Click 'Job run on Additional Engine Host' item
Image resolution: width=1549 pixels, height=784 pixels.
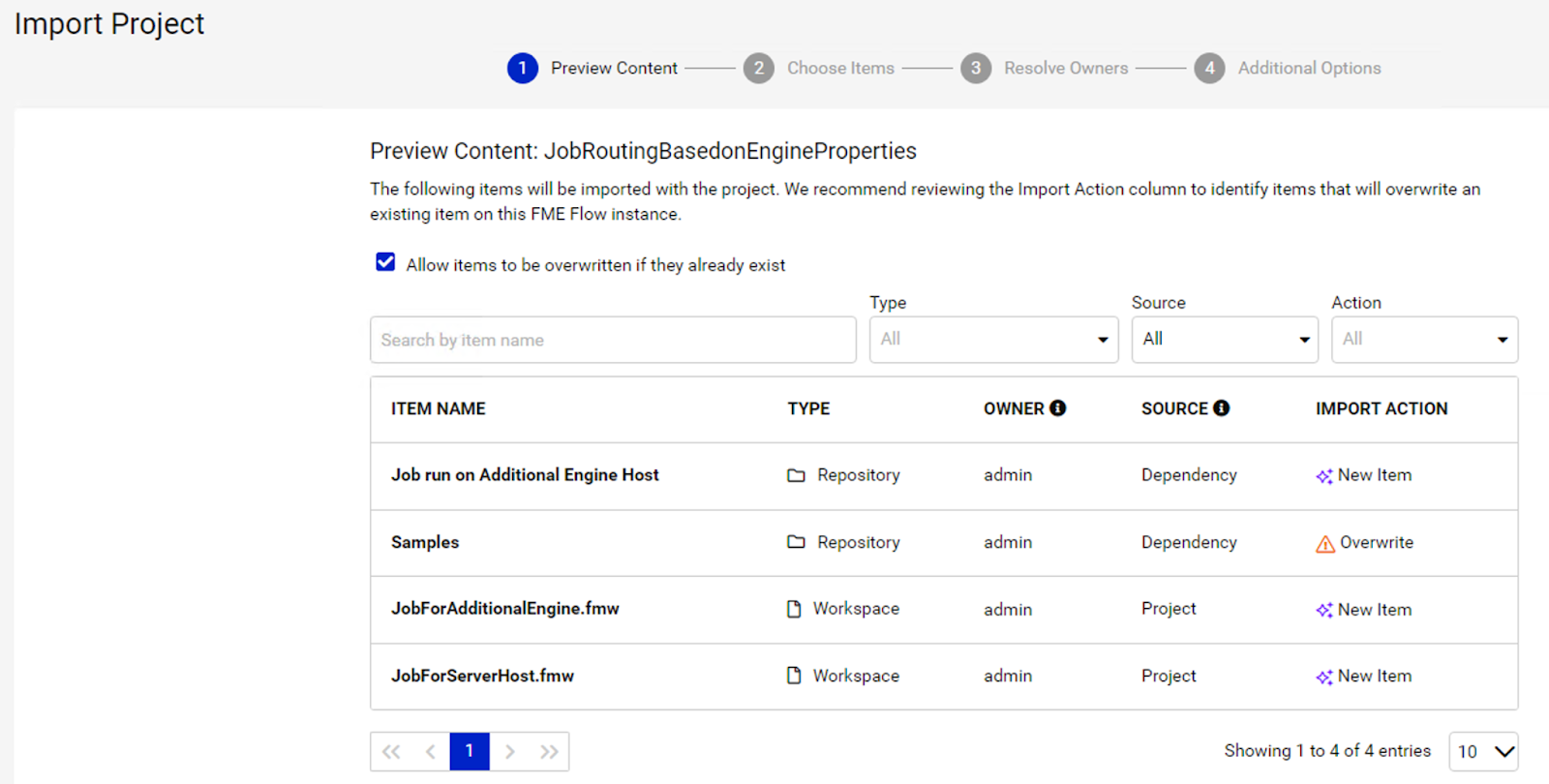[x=525, y=475]
